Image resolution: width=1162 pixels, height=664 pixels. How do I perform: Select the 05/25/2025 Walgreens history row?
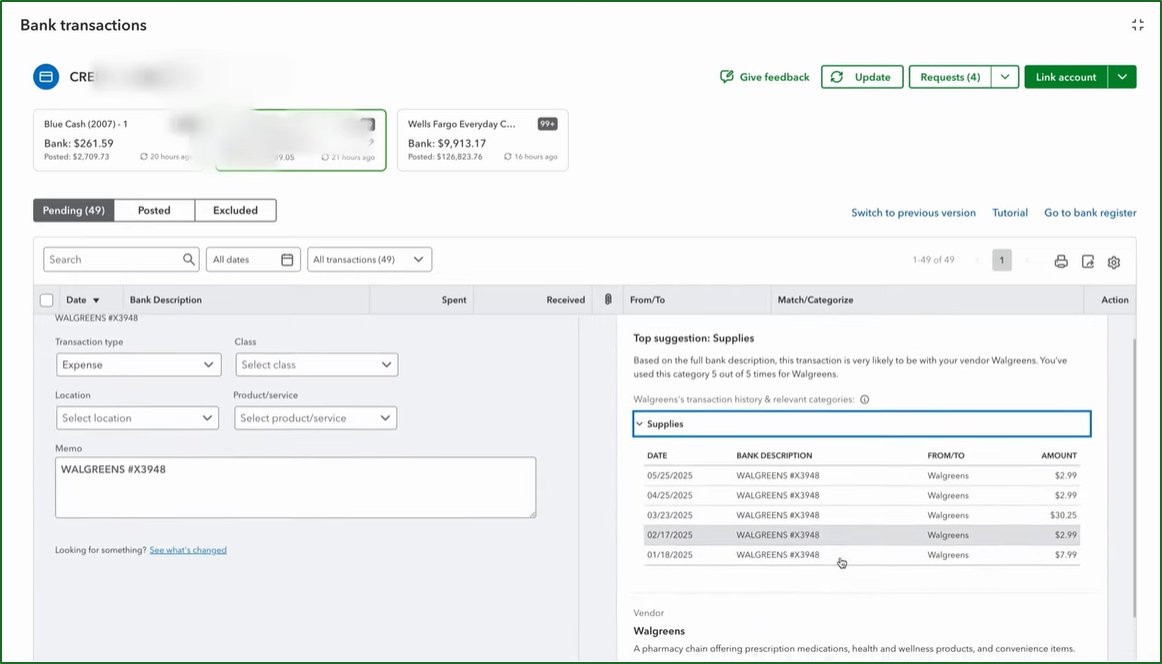(862, 476)
